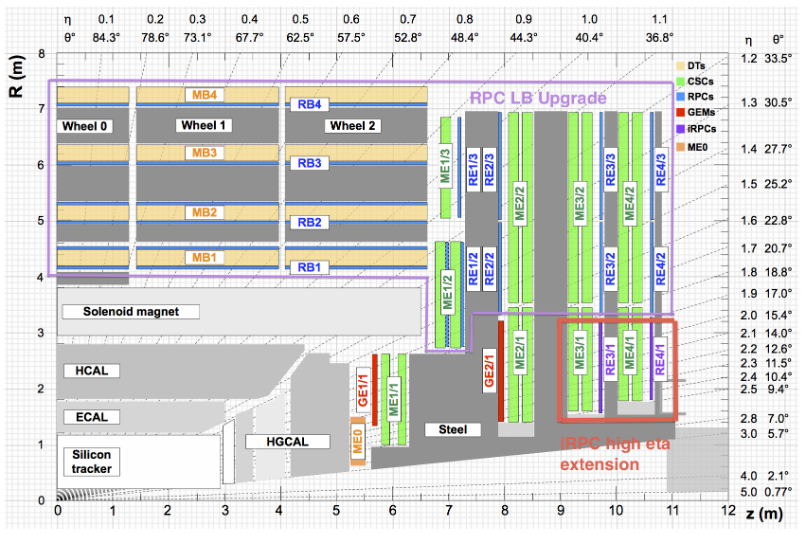
Task: Select the 'RE3/3' label
Action: coord(610,170)
